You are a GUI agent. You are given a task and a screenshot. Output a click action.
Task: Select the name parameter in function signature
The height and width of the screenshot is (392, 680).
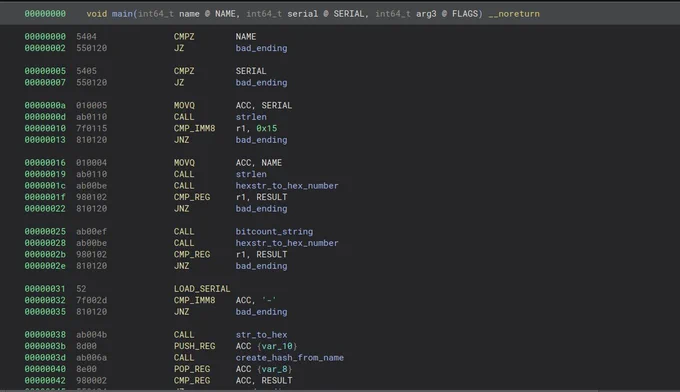190,14
